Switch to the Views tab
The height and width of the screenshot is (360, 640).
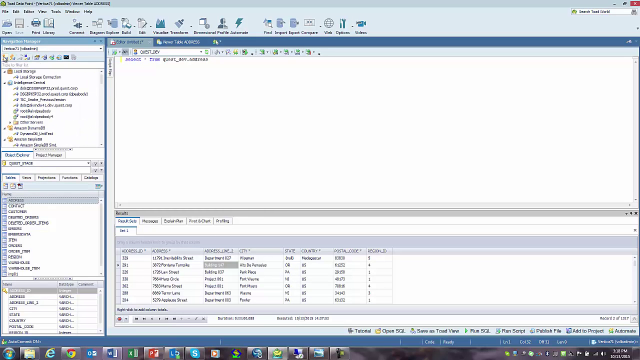pyautogui.click(x=27, y=178)
